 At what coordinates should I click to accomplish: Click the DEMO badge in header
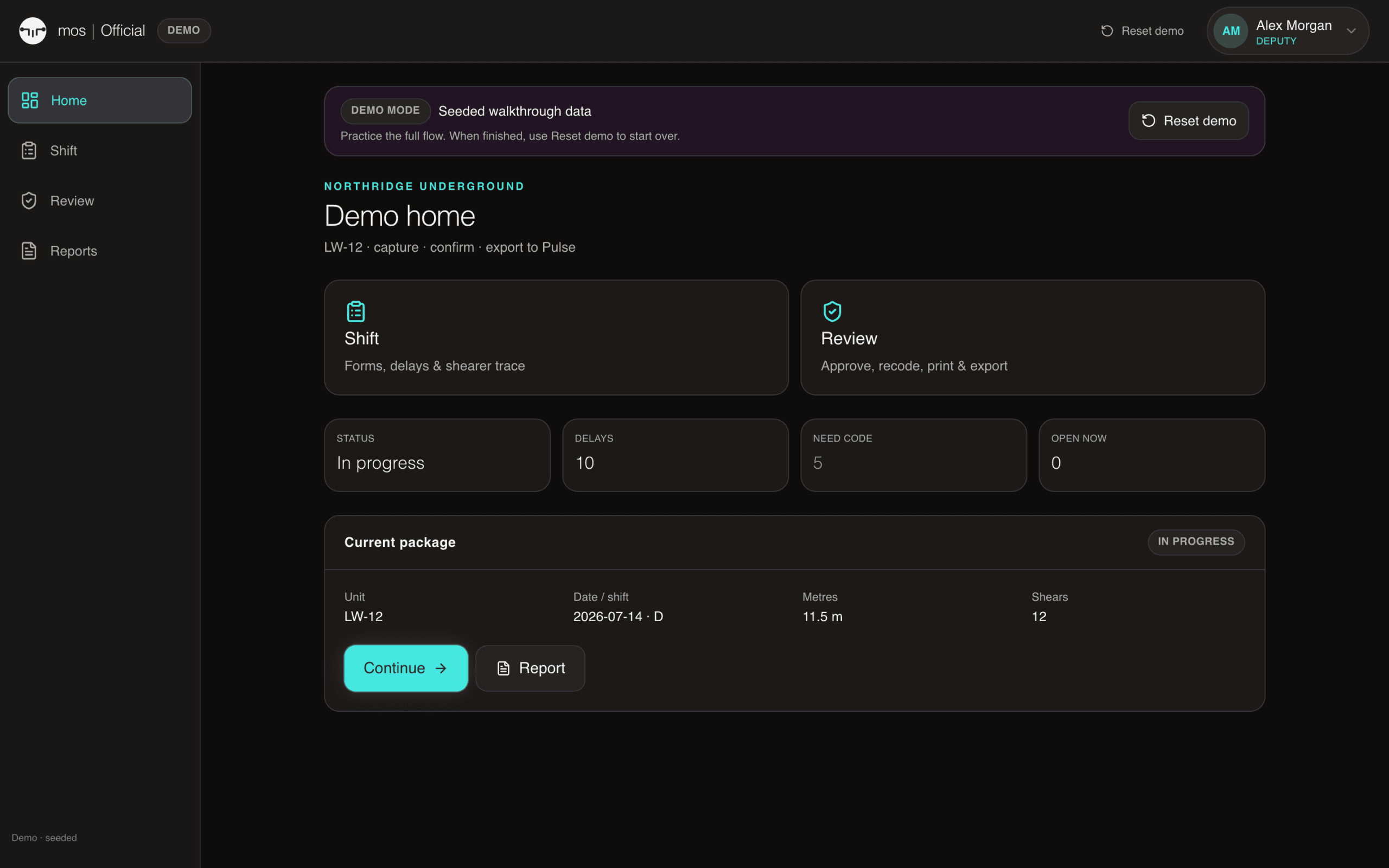pos(184,30)
